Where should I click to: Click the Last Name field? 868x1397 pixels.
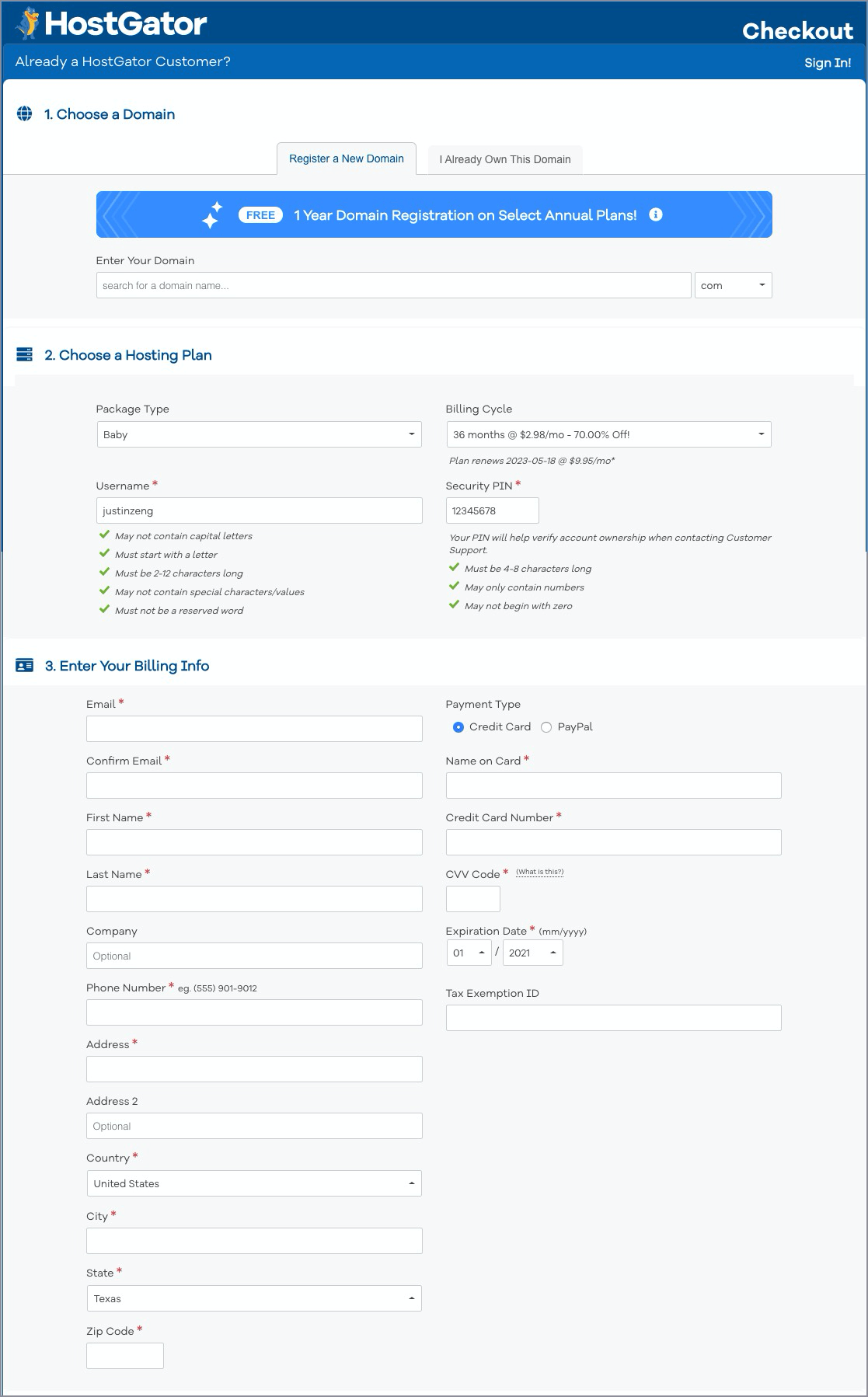(x=254, y=899)
